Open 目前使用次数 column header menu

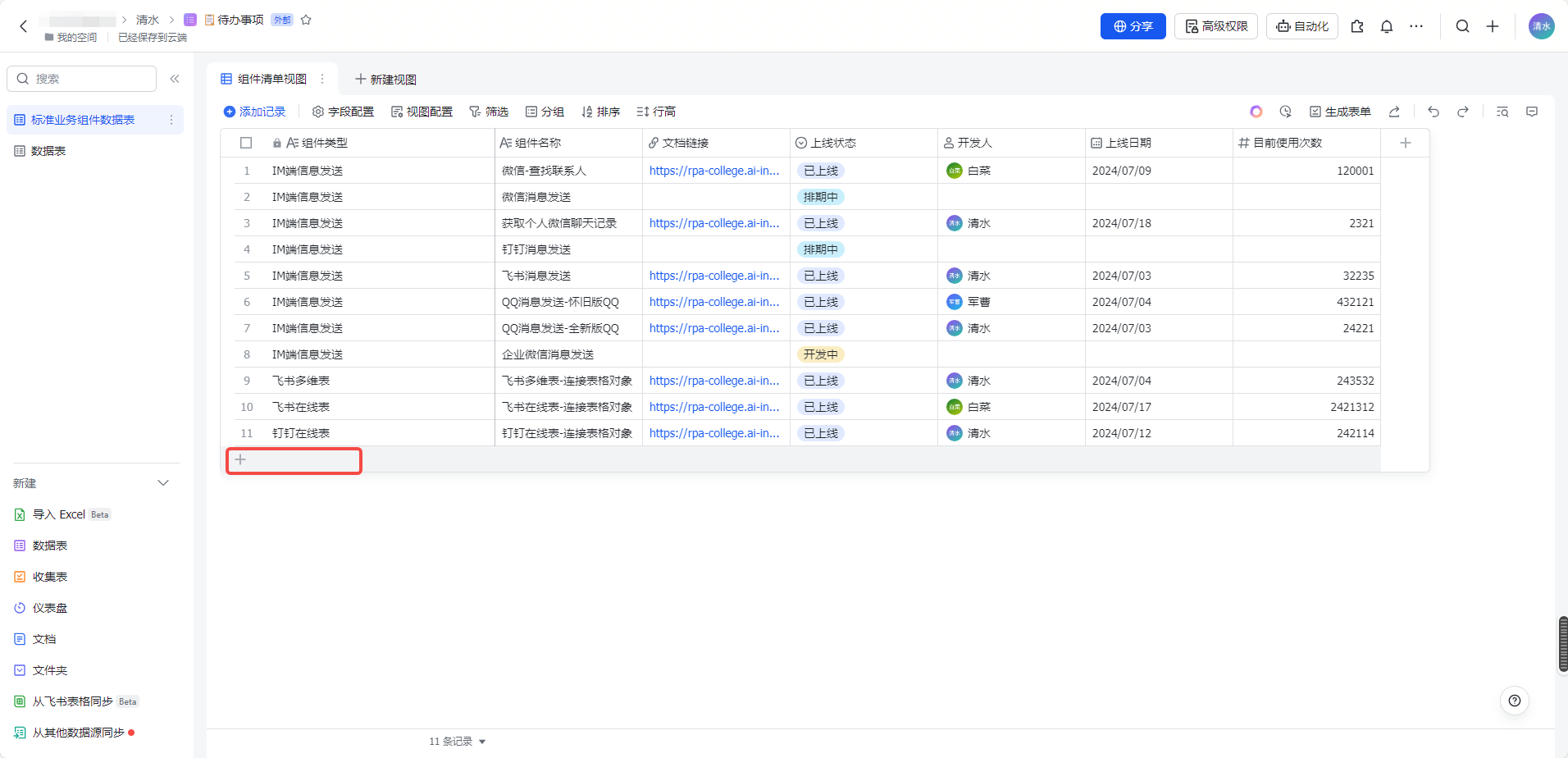pos(1306,143)
